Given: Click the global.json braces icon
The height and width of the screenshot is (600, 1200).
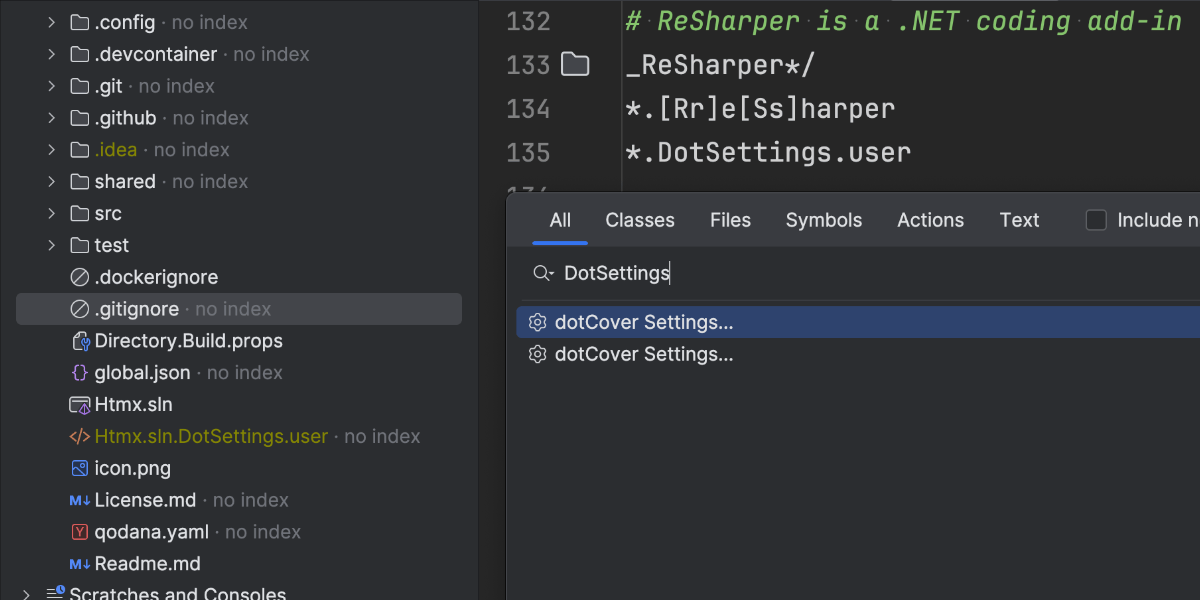Looking at the screenshot, I should (80, 373).
